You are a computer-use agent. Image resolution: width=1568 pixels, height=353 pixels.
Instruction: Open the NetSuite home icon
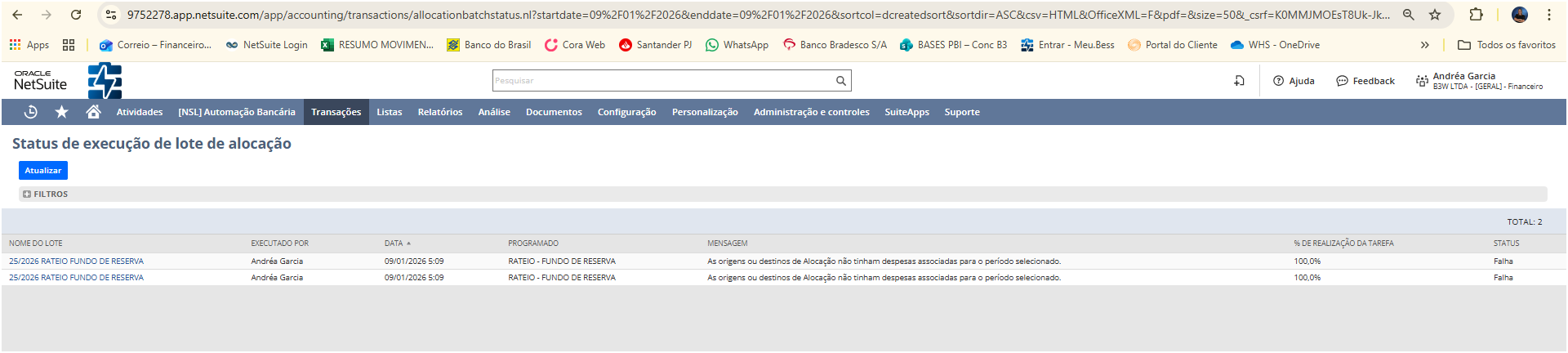click(x=93, y=112)
